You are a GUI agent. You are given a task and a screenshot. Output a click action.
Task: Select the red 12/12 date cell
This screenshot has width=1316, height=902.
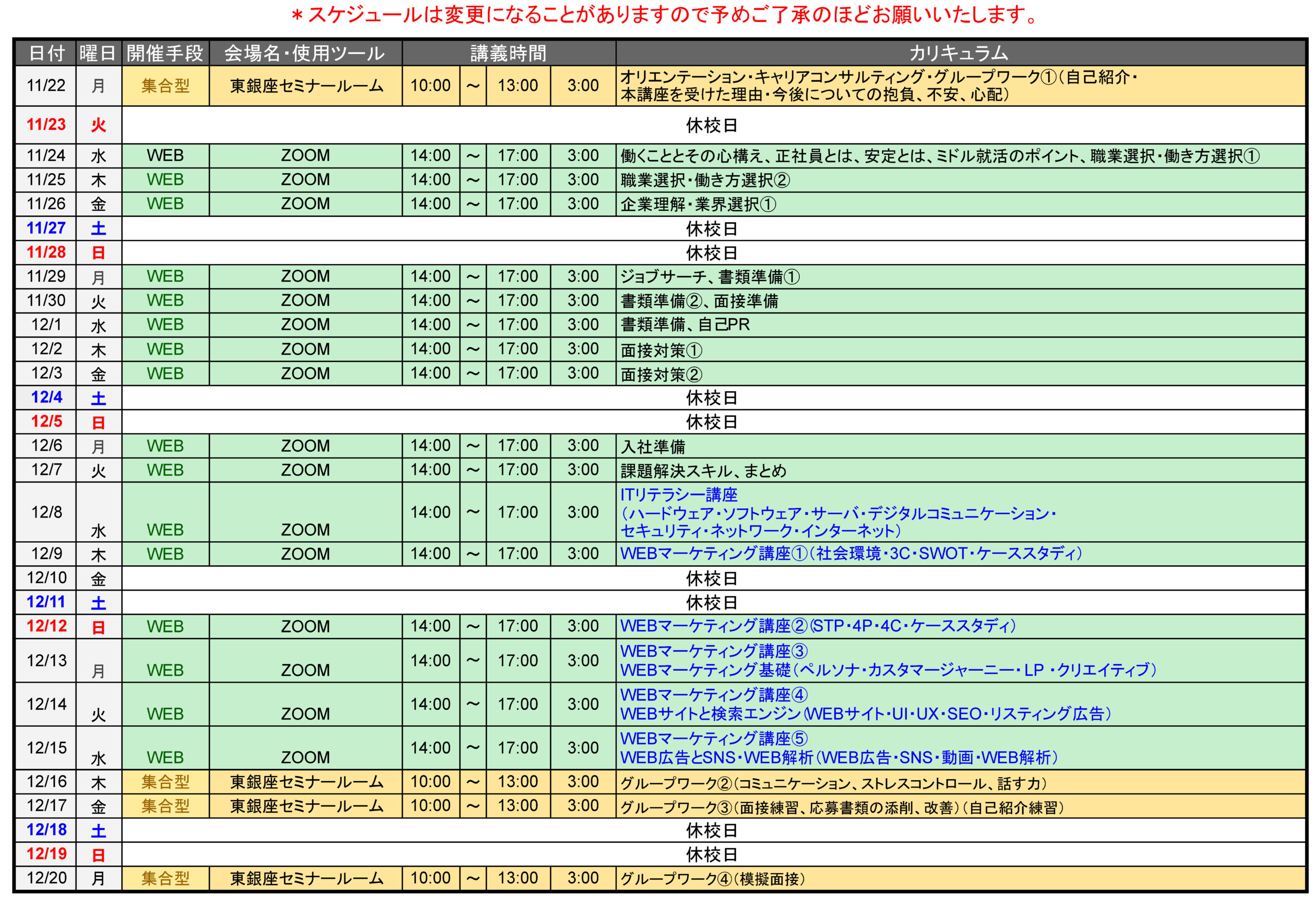point(46,627)
